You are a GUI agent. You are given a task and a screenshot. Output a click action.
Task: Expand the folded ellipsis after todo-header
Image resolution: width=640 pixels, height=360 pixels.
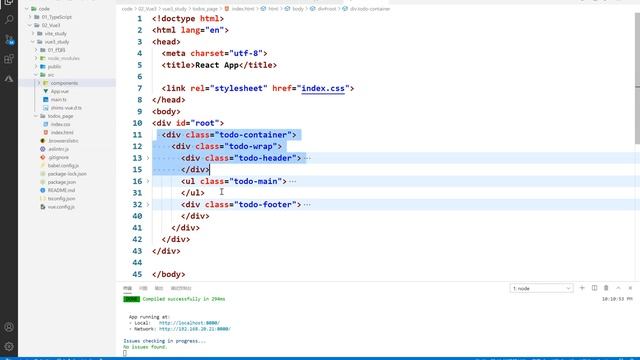[307, 158]
